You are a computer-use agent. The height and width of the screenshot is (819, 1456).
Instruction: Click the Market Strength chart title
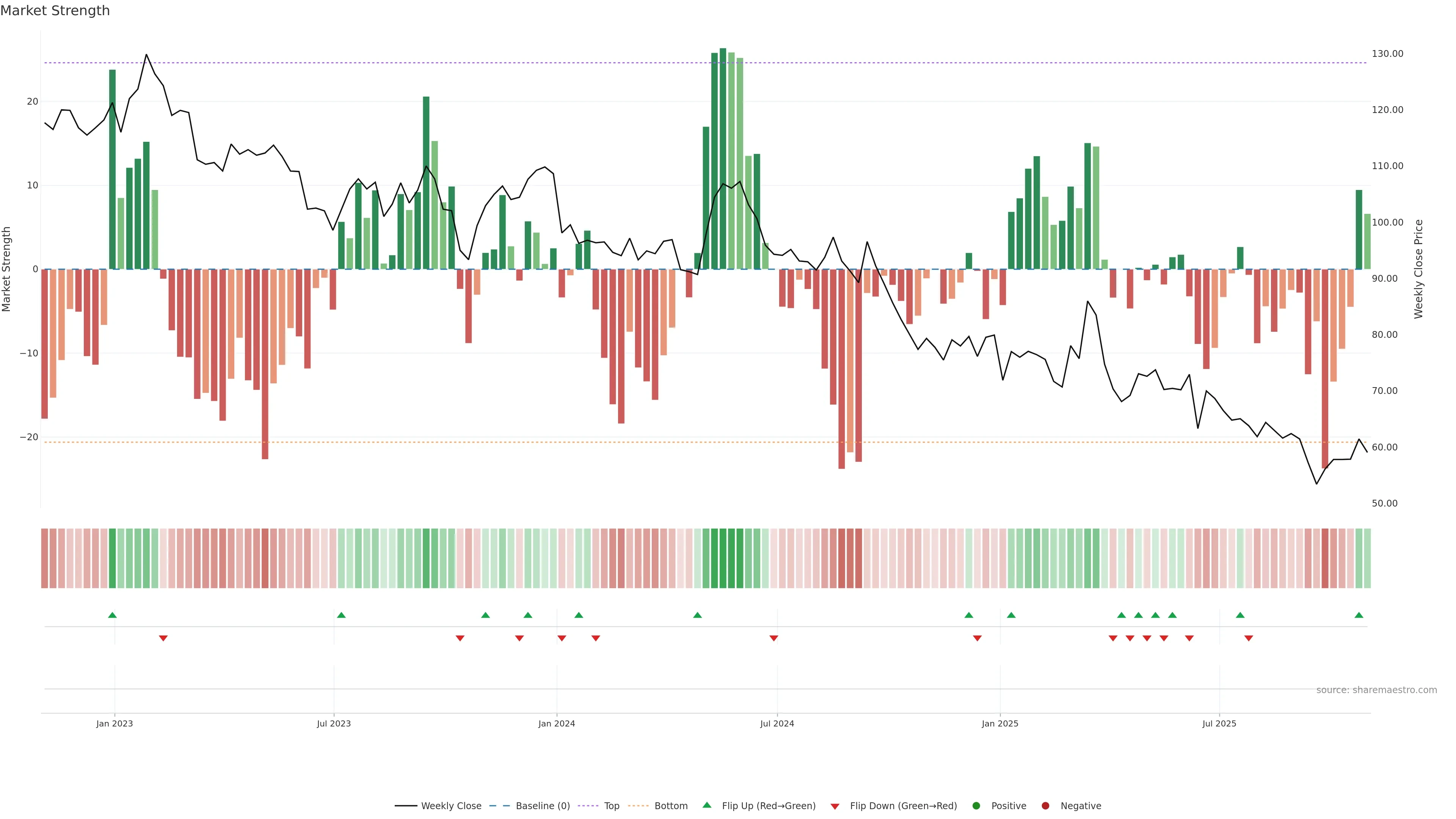click(55, 11)
